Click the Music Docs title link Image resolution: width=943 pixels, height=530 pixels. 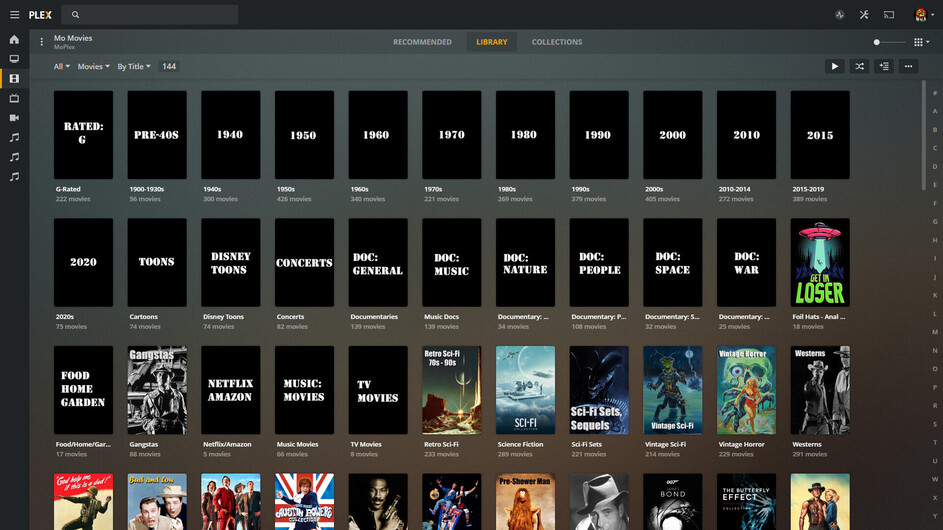441,316
